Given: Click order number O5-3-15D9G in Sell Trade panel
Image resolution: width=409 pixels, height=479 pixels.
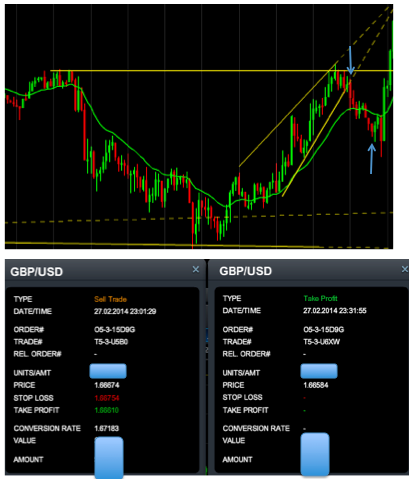Looking at the screenshot, I should (x=114, y=330).
